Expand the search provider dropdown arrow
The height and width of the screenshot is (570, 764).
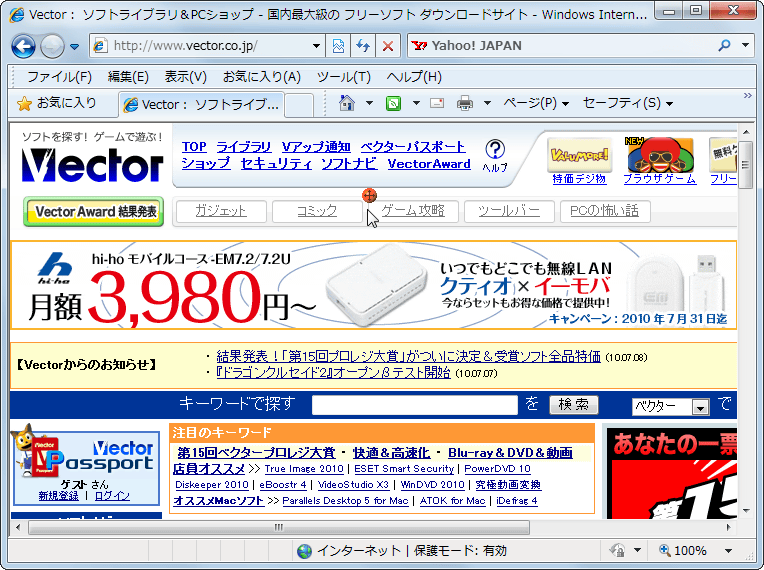(x=745, y=45)
